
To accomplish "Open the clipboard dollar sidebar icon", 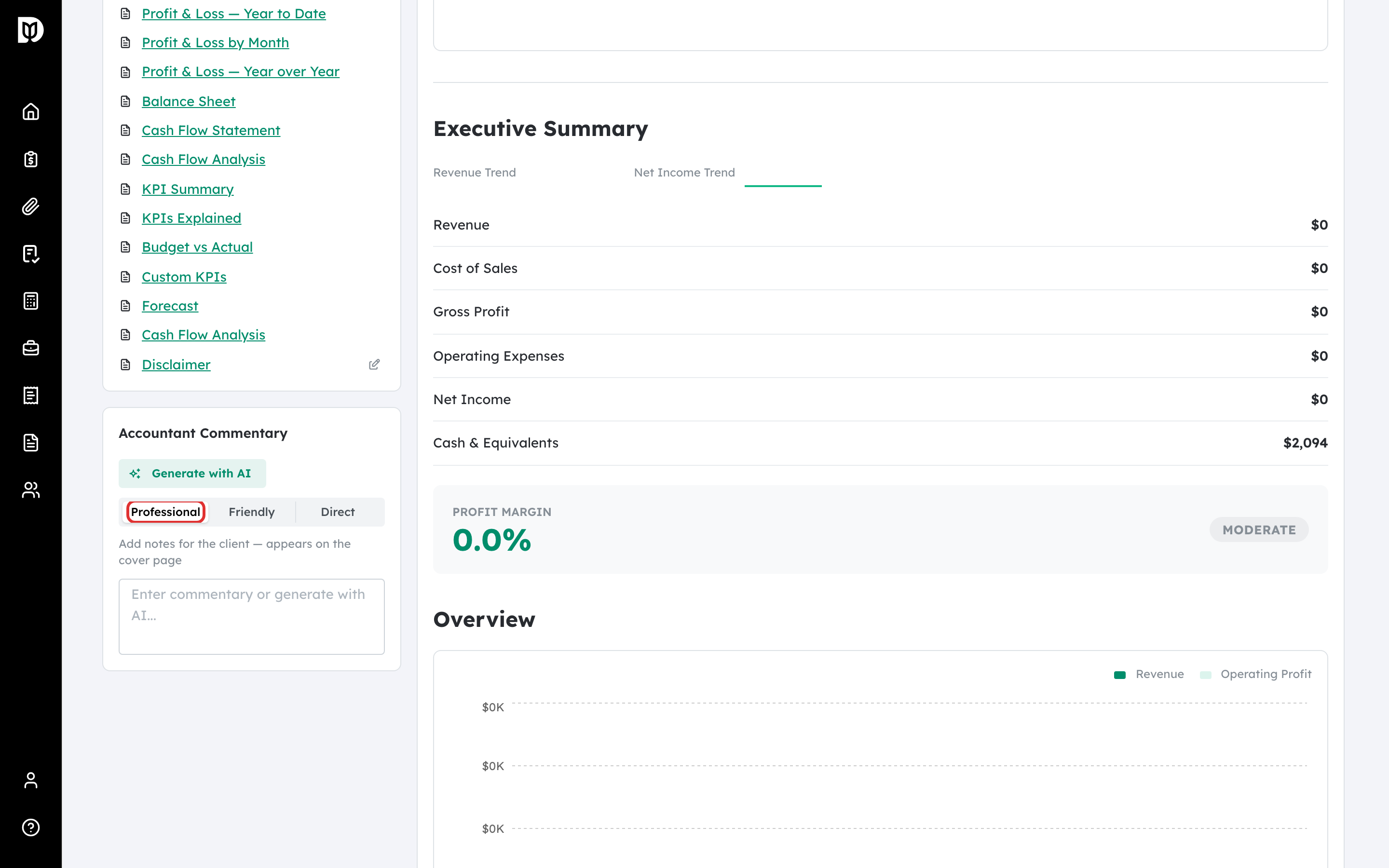I will [x=30, y=159].
